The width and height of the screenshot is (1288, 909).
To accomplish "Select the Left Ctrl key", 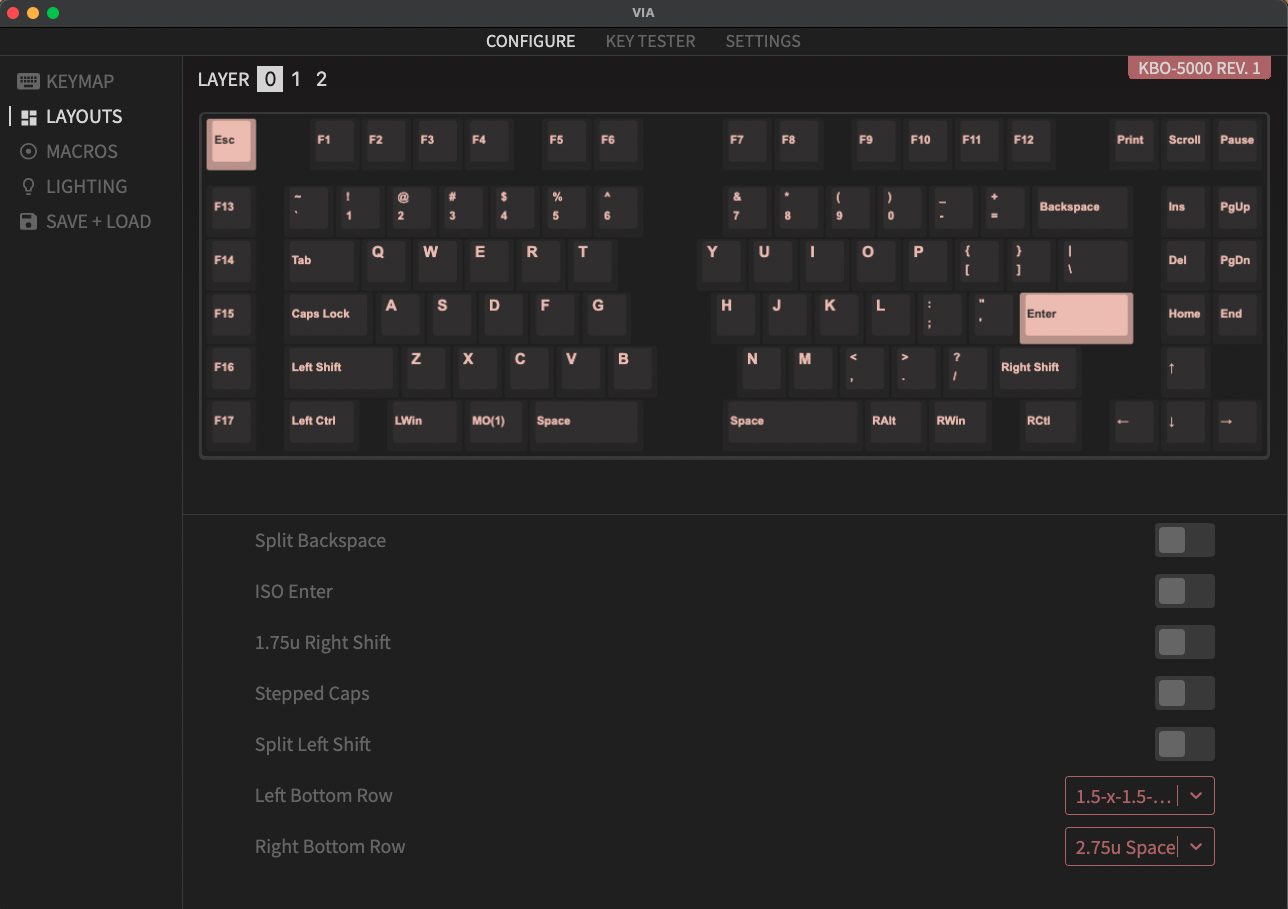I will tap(320, 425).
